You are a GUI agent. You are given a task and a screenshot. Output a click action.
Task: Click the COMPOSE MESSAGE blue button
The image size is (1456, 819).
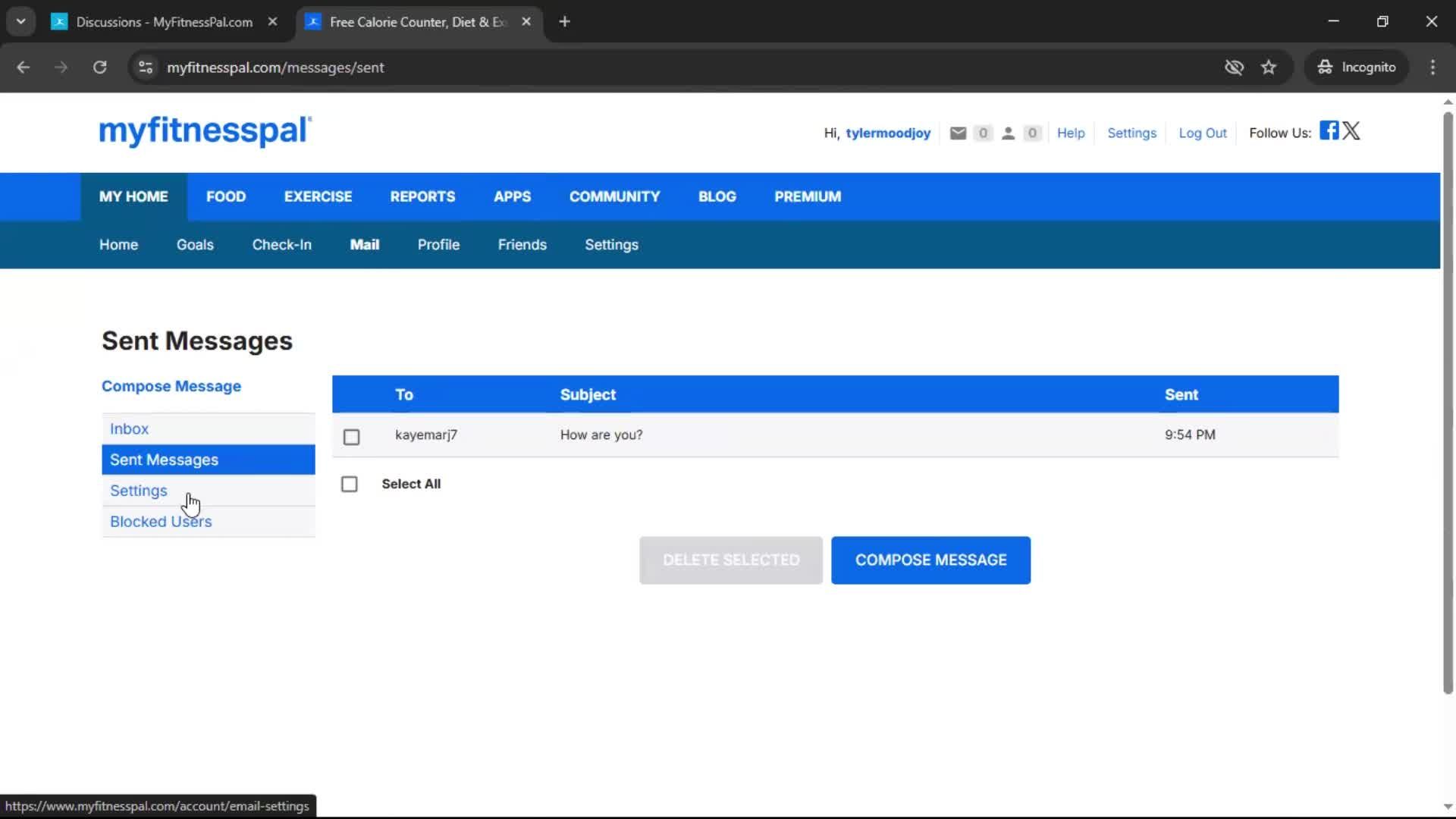(x=930, y=560)
